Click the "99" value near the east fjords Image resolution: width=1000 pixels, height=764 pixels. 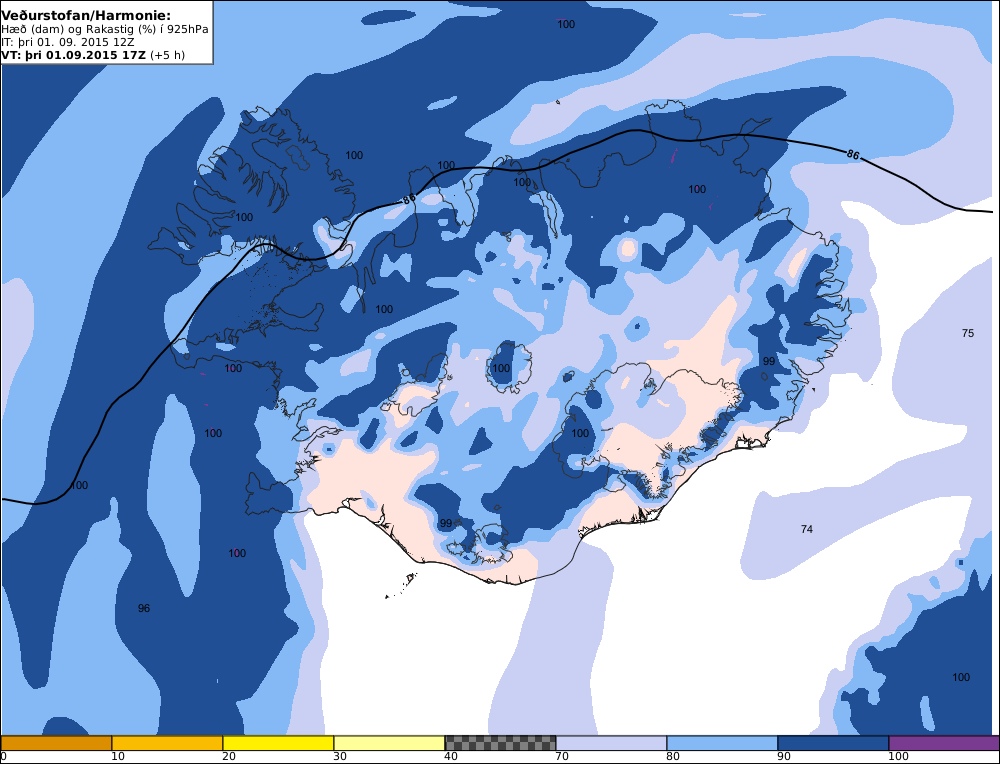click(x=769, y=361)
